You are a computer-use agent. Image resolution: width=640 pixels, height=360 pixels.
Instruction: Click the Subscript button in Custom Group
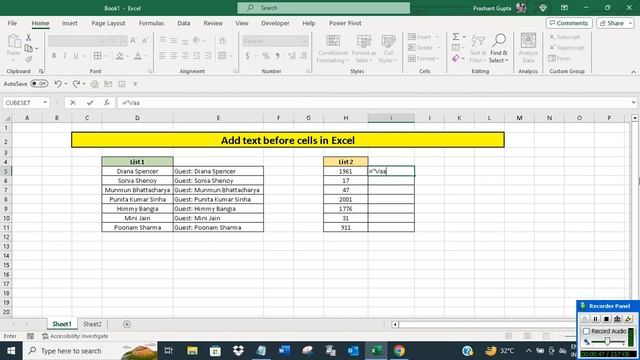pos(565,37)
